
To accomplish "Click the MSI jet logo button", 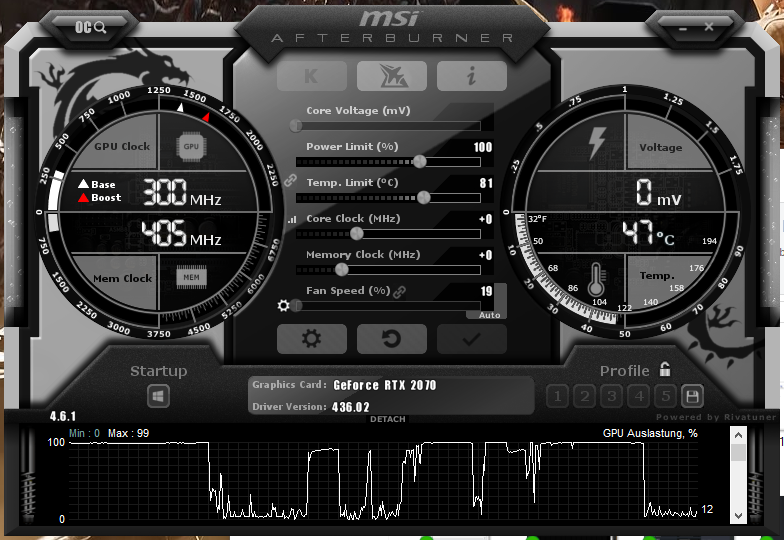I will pyautogui.click(x=392, y=76).
